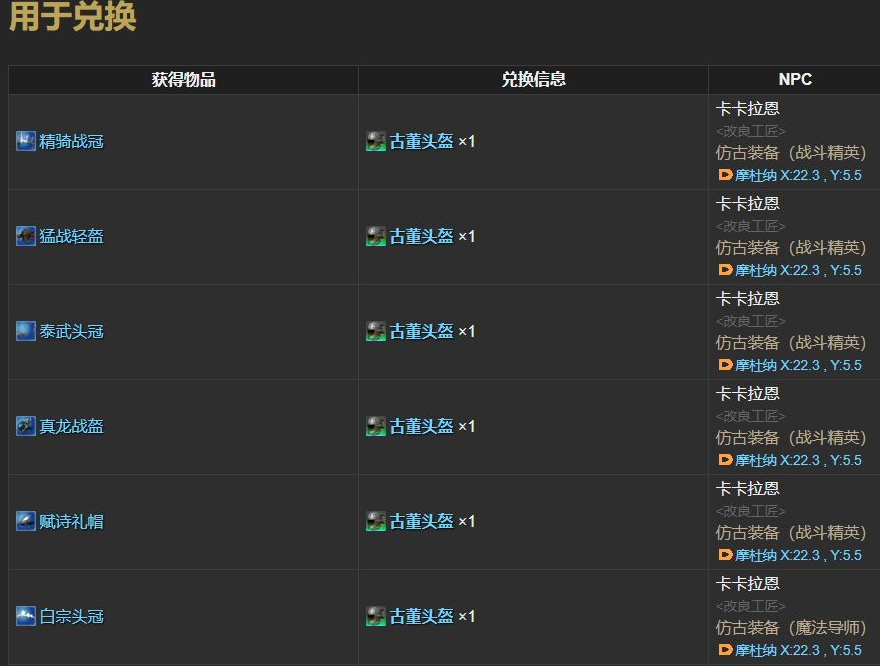Click 古董头盔 icon in 泰武头冠 row
The width and height of the screenshot is (880, 666).
(x=375, y=331)
